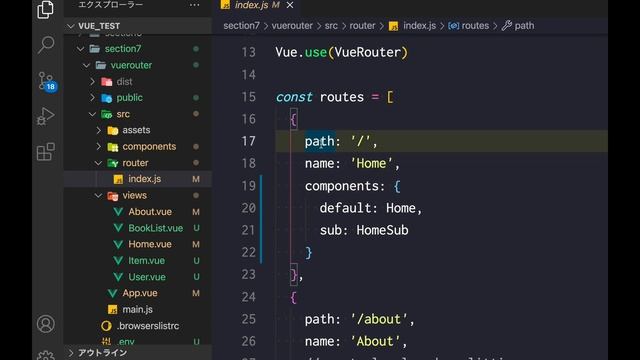Click src in the breadcrumb
Viewport: 640px width, 360px height.
331,26
